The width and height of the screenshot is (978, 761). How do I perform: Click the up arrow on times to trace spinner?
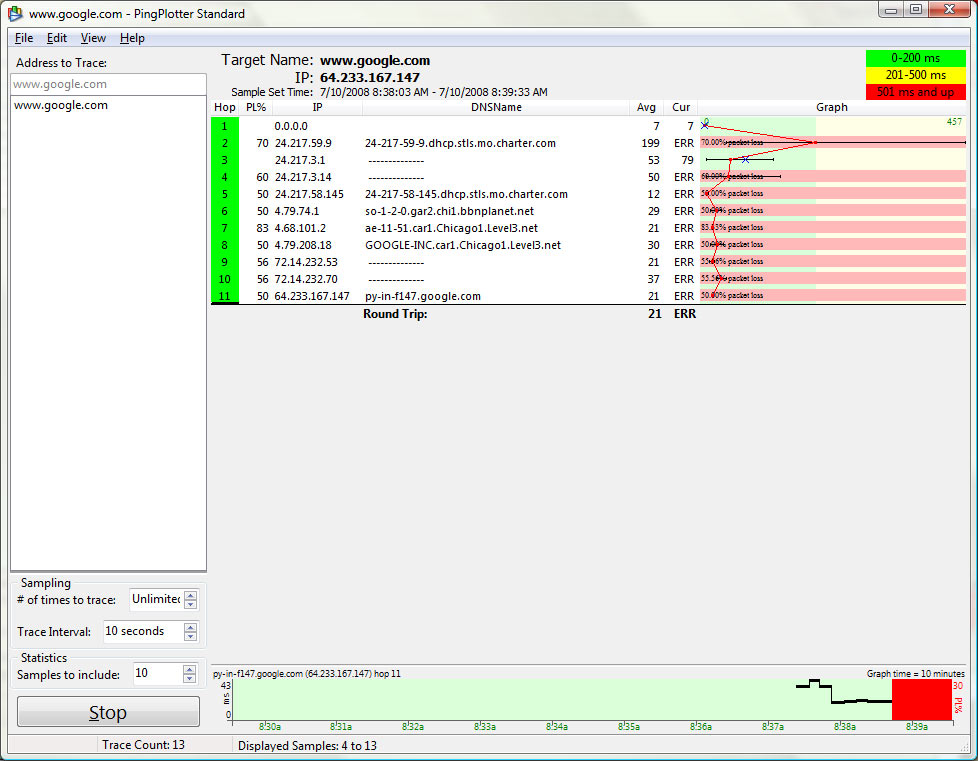(188, 594)
